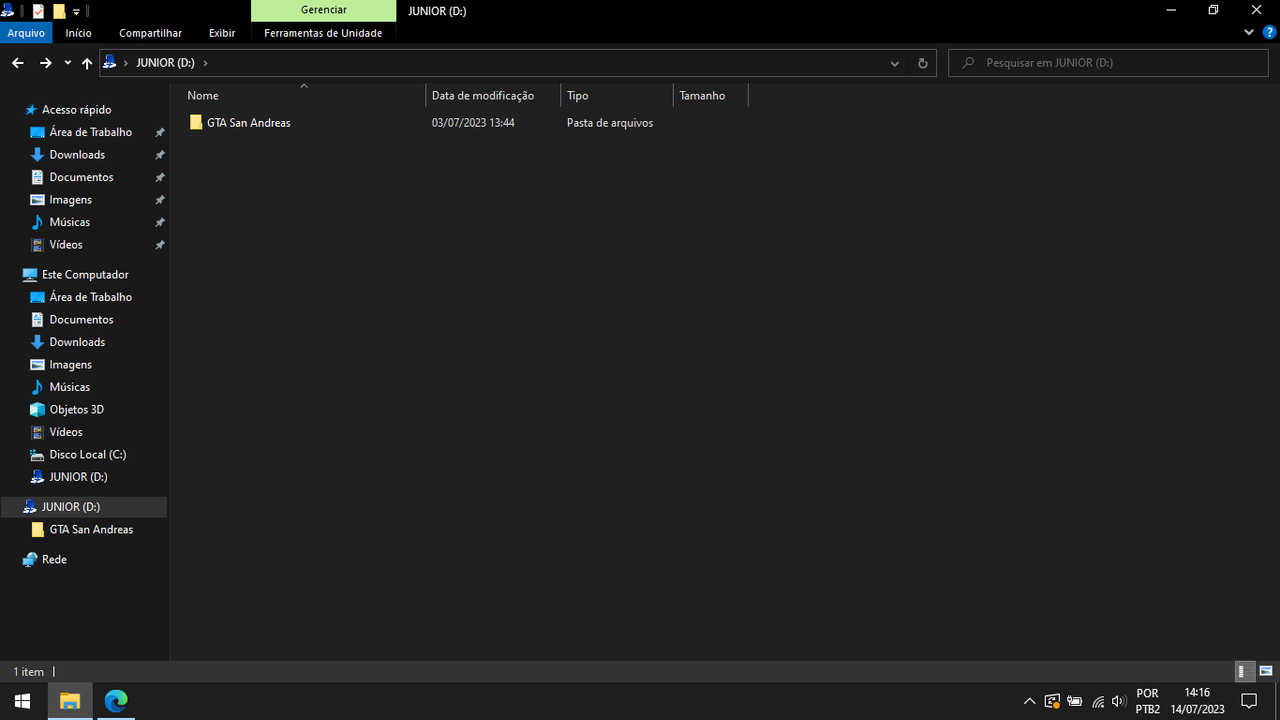
Task: Expand the chevron after JUNIOR (D:) in path
Action: pyautogui.click(x=205, y=63)
